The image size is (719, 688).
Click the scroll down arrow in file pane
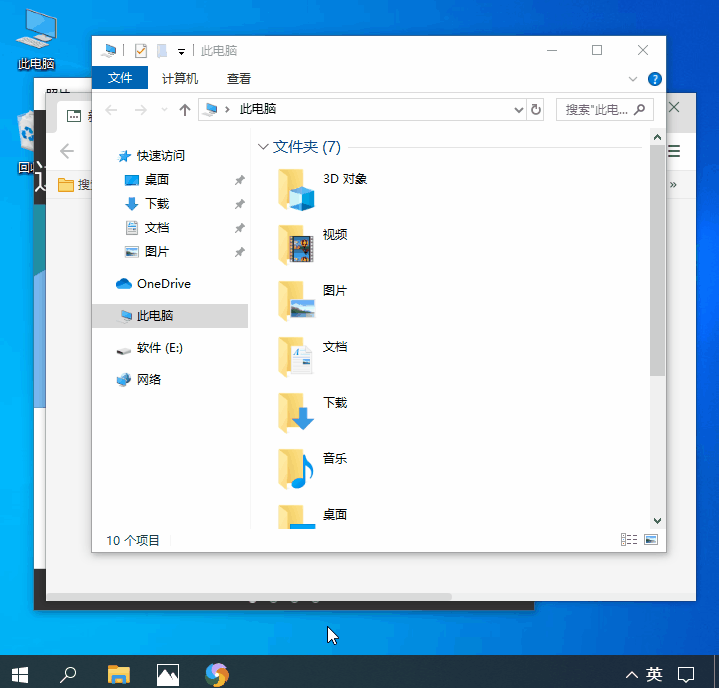click(x=657, y=521)
